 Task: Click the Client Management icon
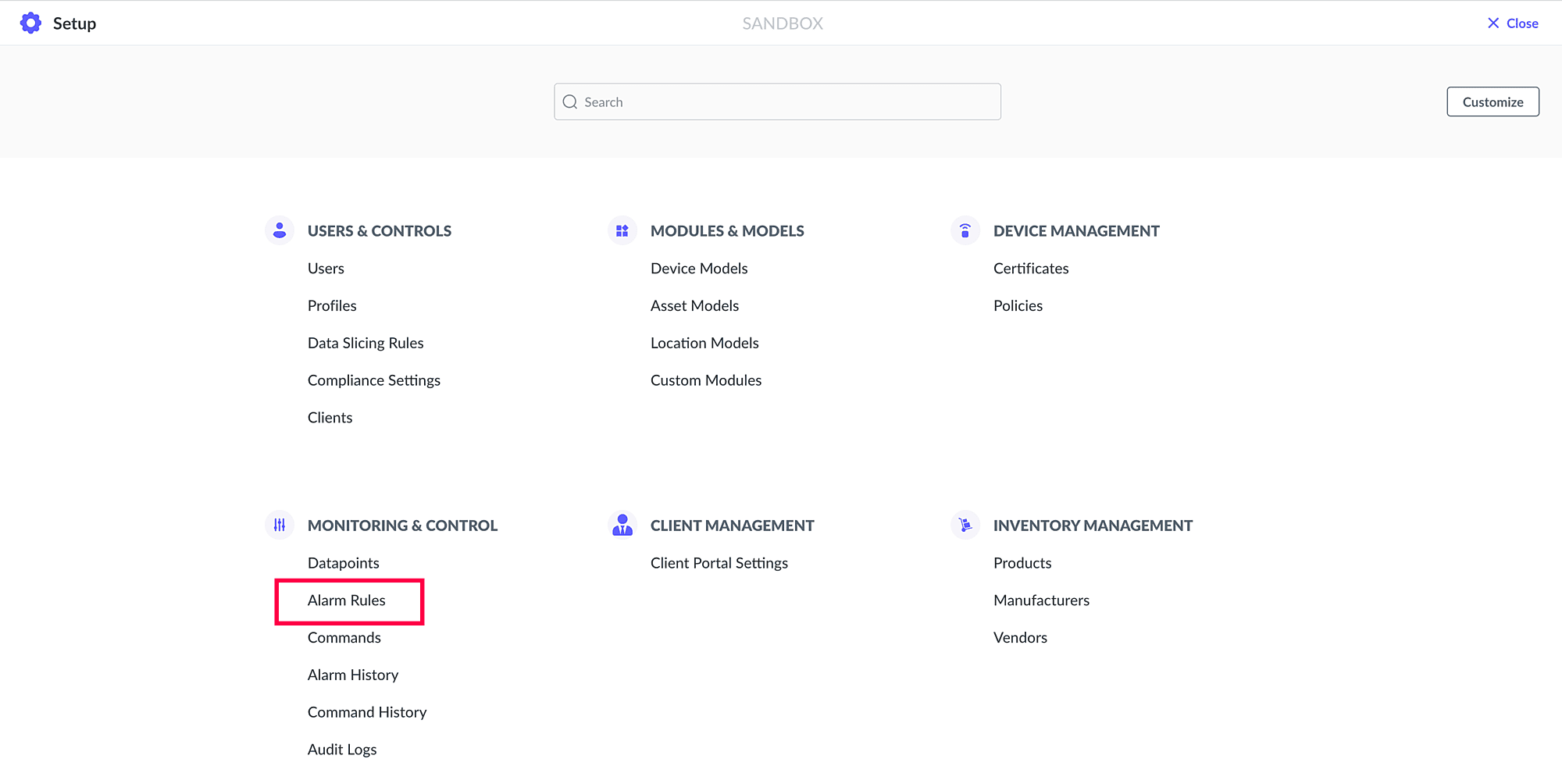click(622, 526)
